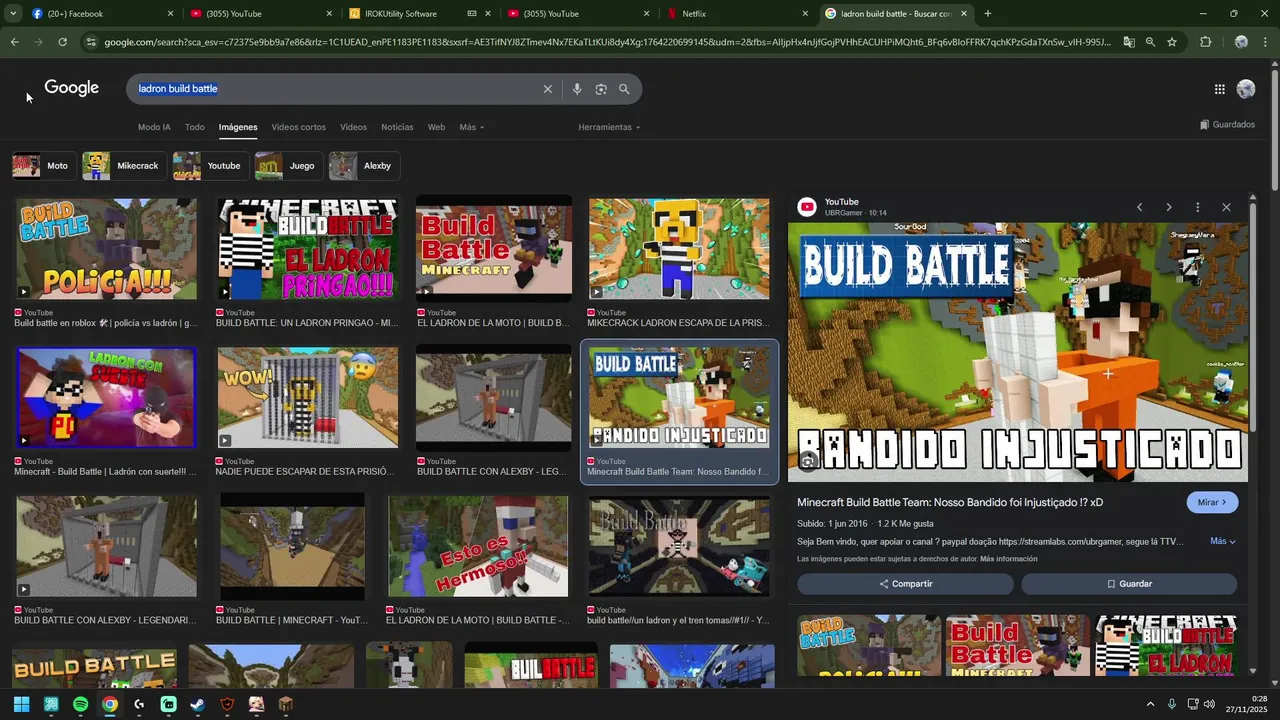Expand the Más menu in search tabs
The width and height of the screenshot is (1280, 720).
471,127
